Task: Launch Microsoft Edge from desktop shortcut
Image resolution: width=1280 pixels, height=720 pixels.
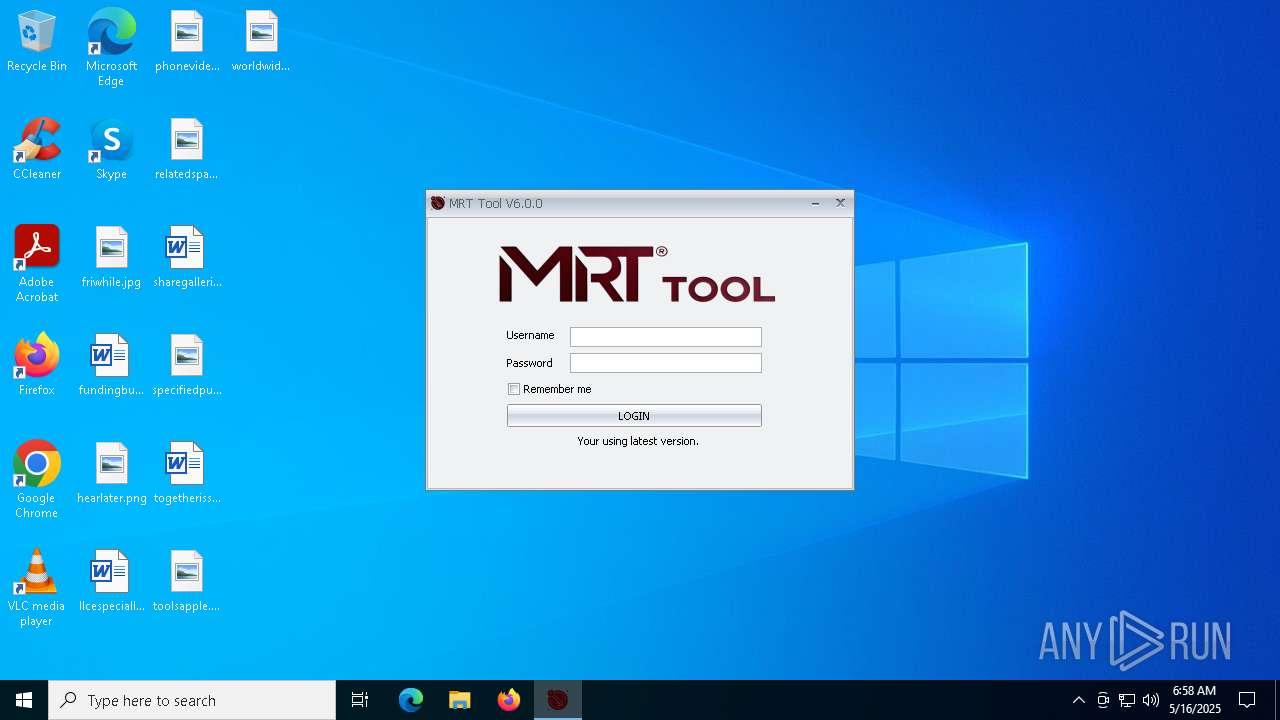Action: (x=111, y=47)
